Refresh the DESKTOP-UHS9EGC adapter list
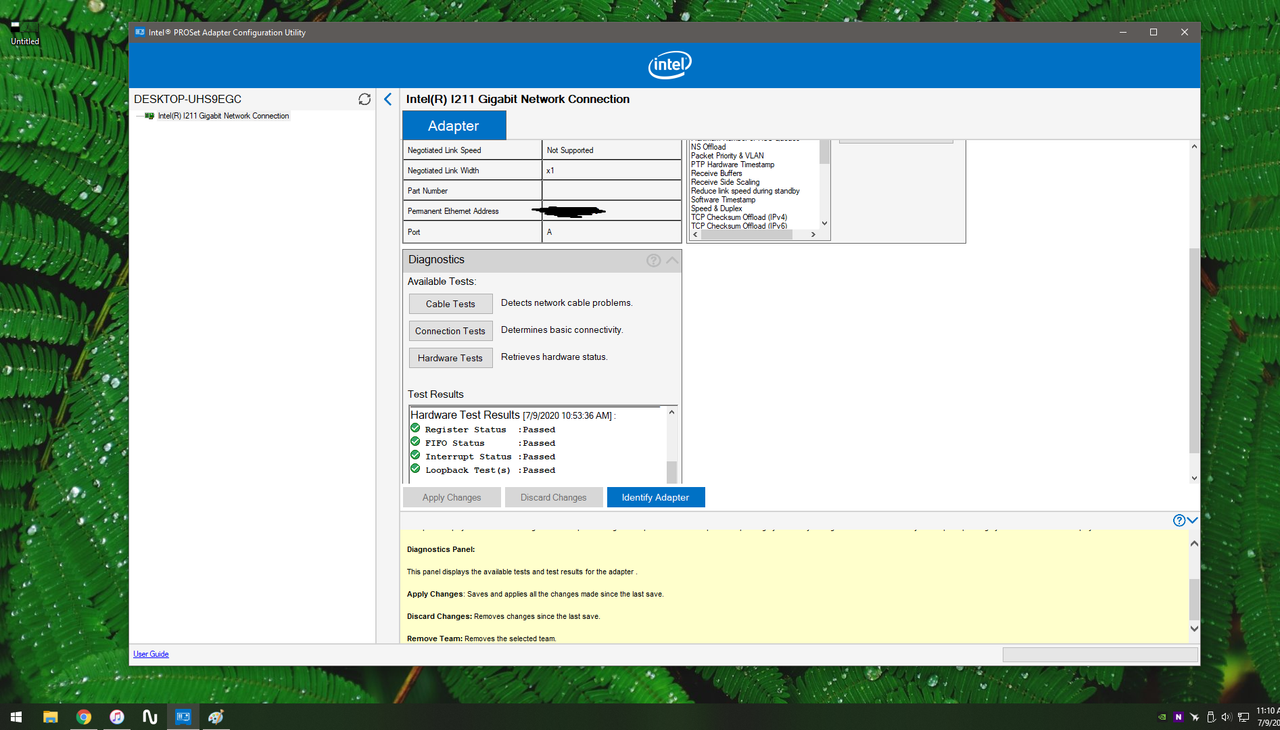 click(x=365, y=99)
